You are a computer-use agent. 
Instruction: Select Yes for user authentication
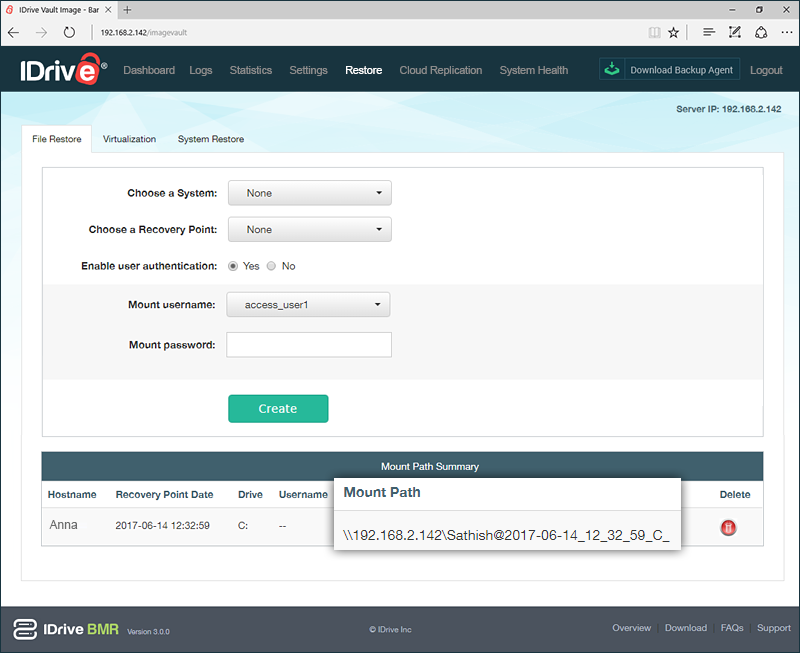point(232,266)
